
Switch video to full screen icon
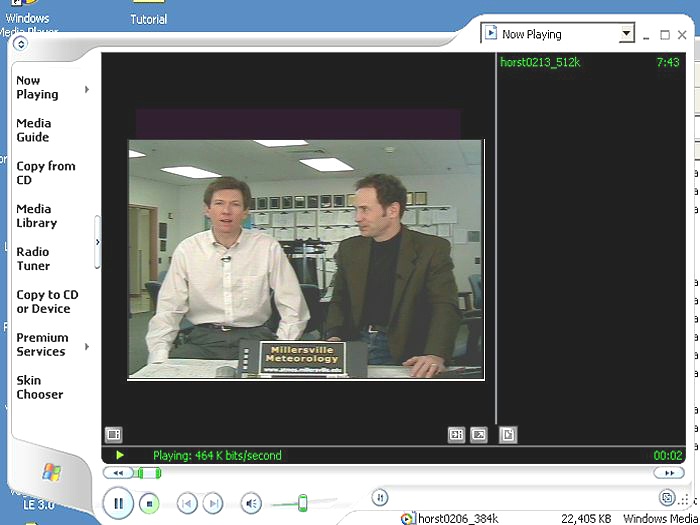coord(479,434)
